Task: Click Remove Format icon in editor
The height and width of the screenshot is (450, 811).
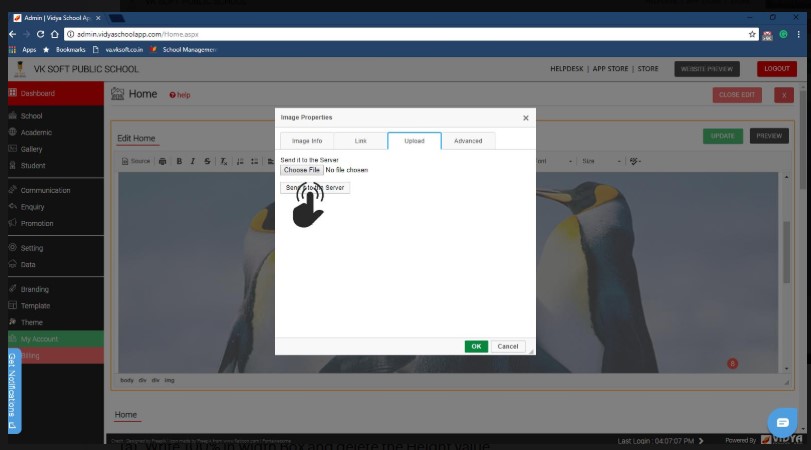Action: (x=223, y=161)
